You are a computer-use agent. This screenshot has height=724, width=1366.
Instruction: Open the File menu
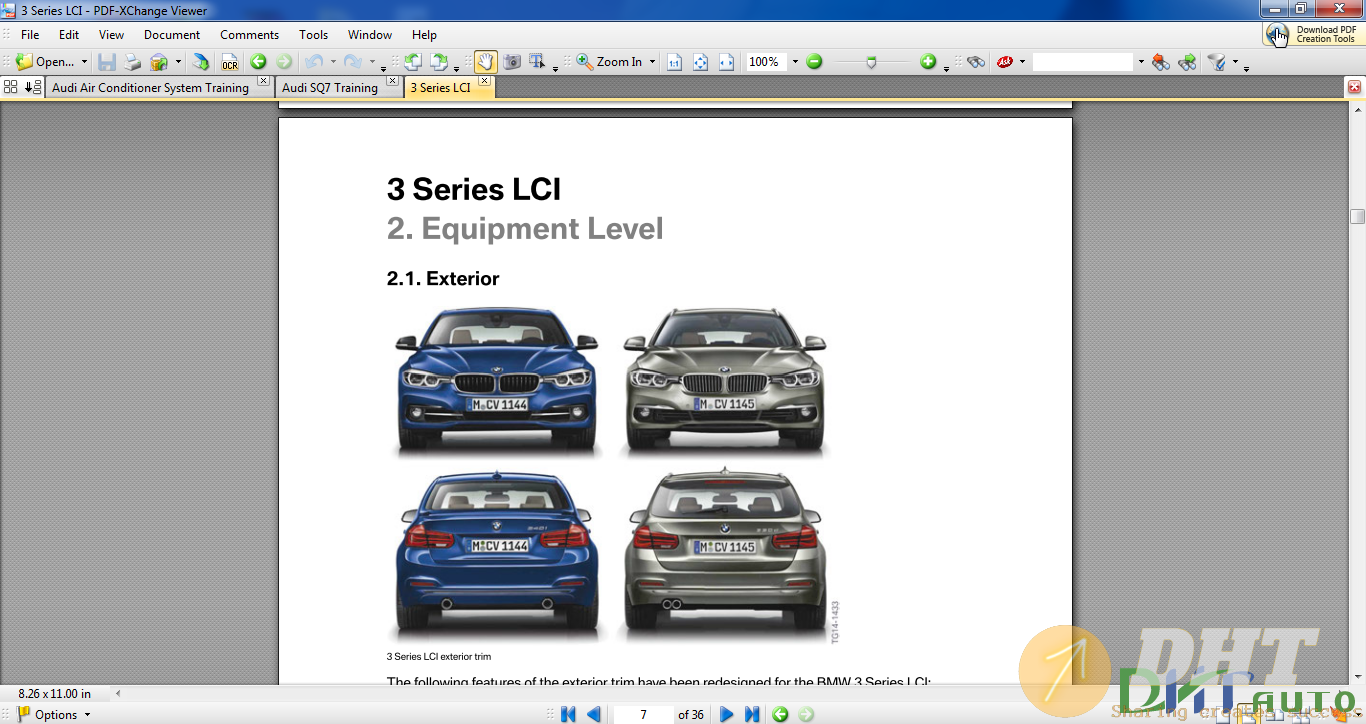30,35
